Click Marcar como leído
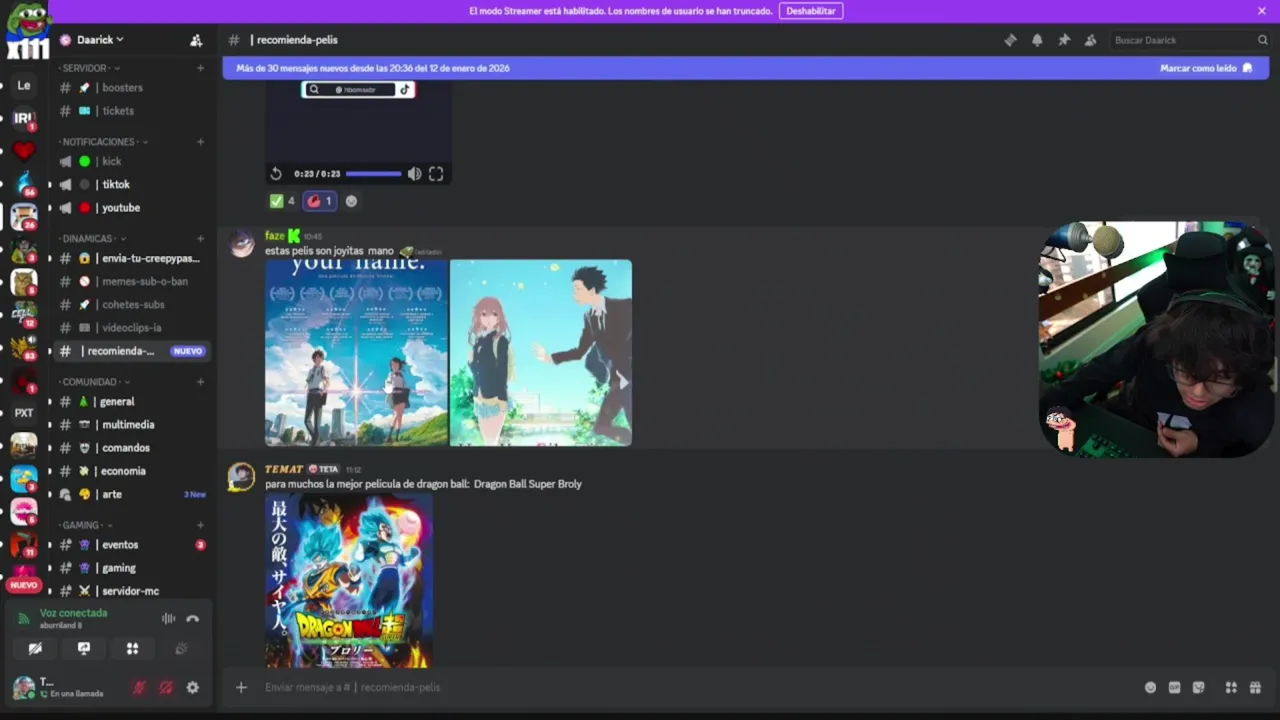 coord(1205,68)
